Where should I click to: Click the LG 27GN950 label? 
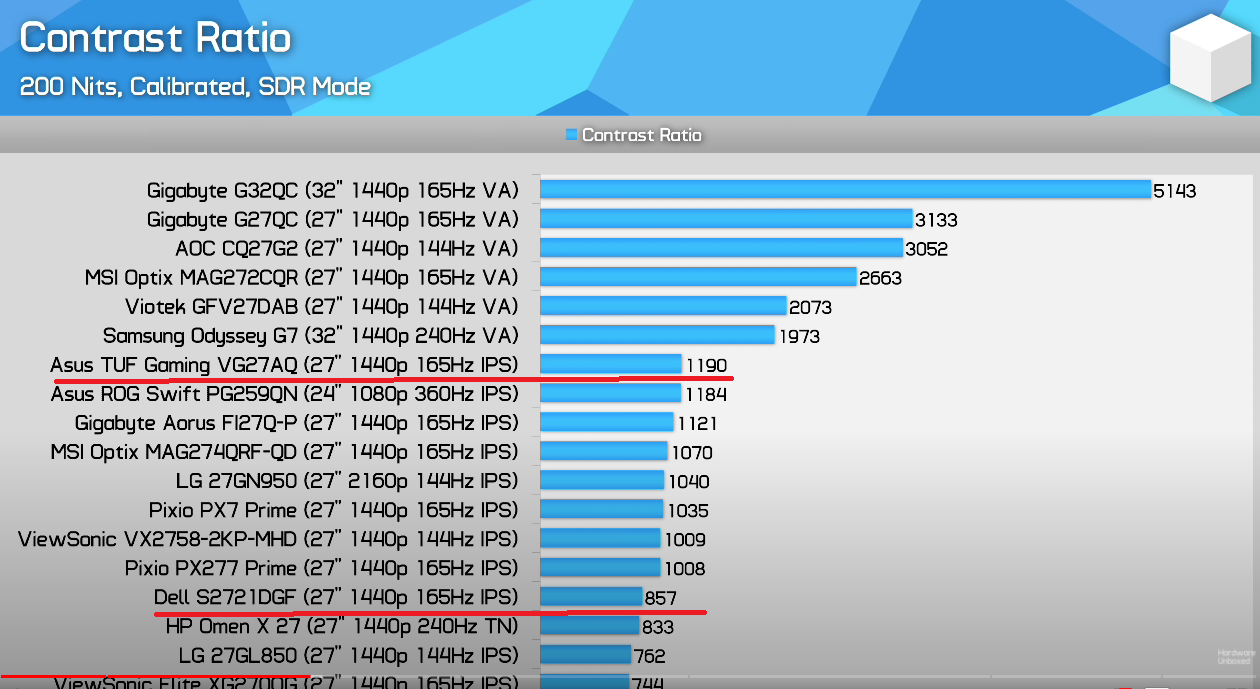[x=347, y=481]
